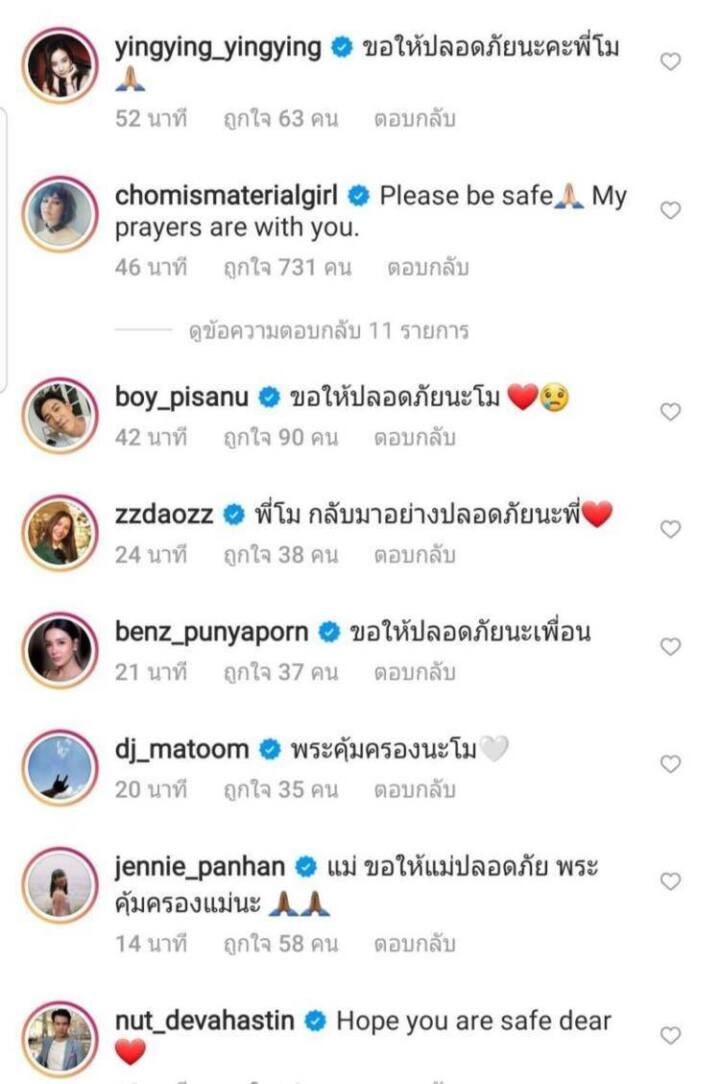Heart the zzdaozz comment
Screen dimensions: 720x1084
click(x=671, y=529)
